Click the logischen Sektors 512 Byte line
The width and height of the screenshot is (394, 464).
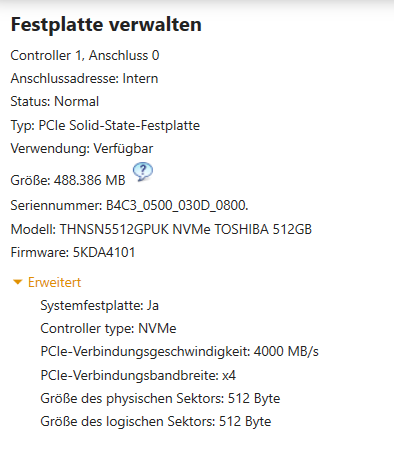pos(156,422)
